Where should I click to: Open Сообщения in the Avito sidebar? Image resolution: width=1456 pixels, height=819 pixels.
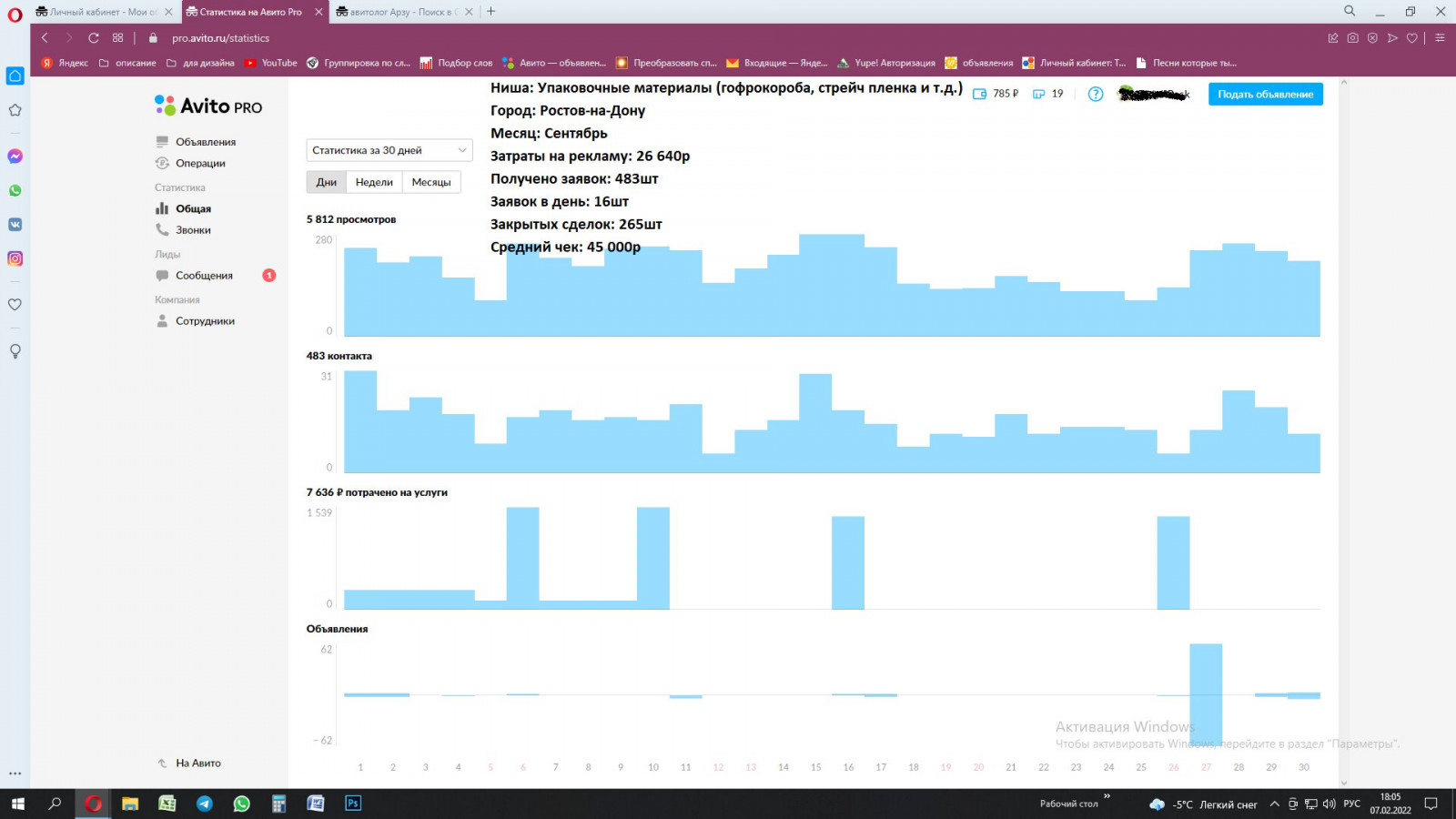(204, 276)
